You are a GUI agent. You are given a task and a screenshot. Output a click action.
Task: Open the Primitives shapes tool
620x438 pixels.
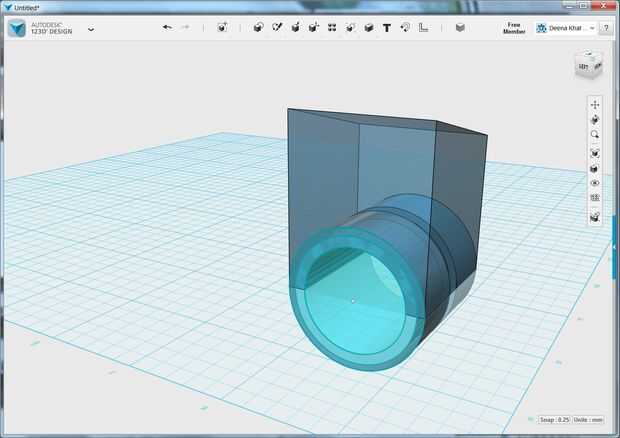click(x=258, y=27)
